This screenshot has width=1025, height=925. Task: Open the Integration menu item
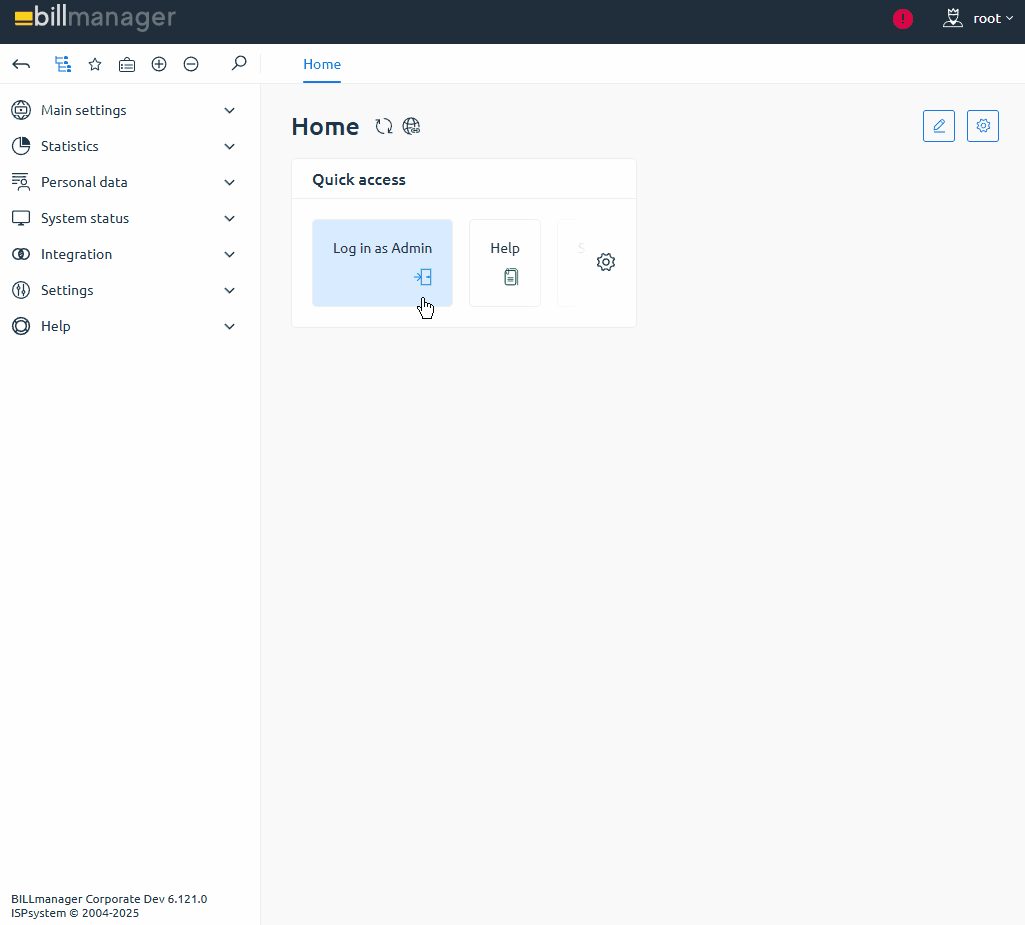tap(76, 254)
